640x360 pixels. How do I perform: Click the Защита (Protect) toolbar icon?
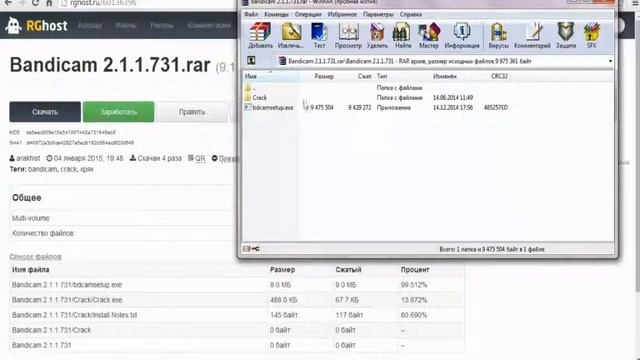click(566, 35)
